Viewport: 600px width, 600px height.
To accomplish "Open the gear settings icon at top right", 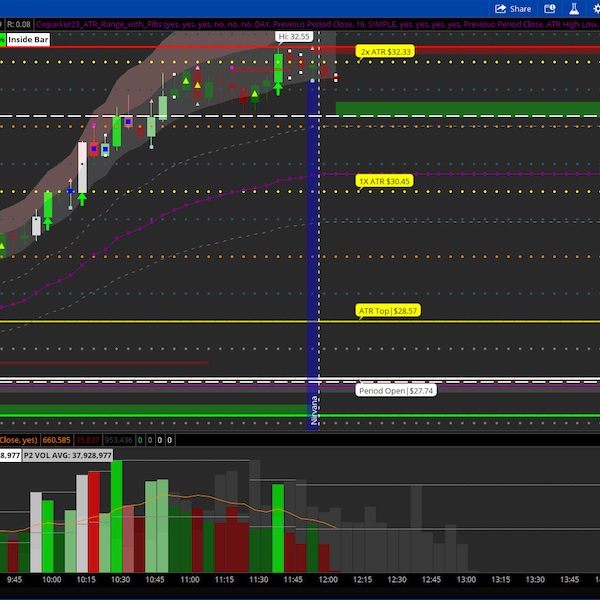I will (x=597, y=9).
